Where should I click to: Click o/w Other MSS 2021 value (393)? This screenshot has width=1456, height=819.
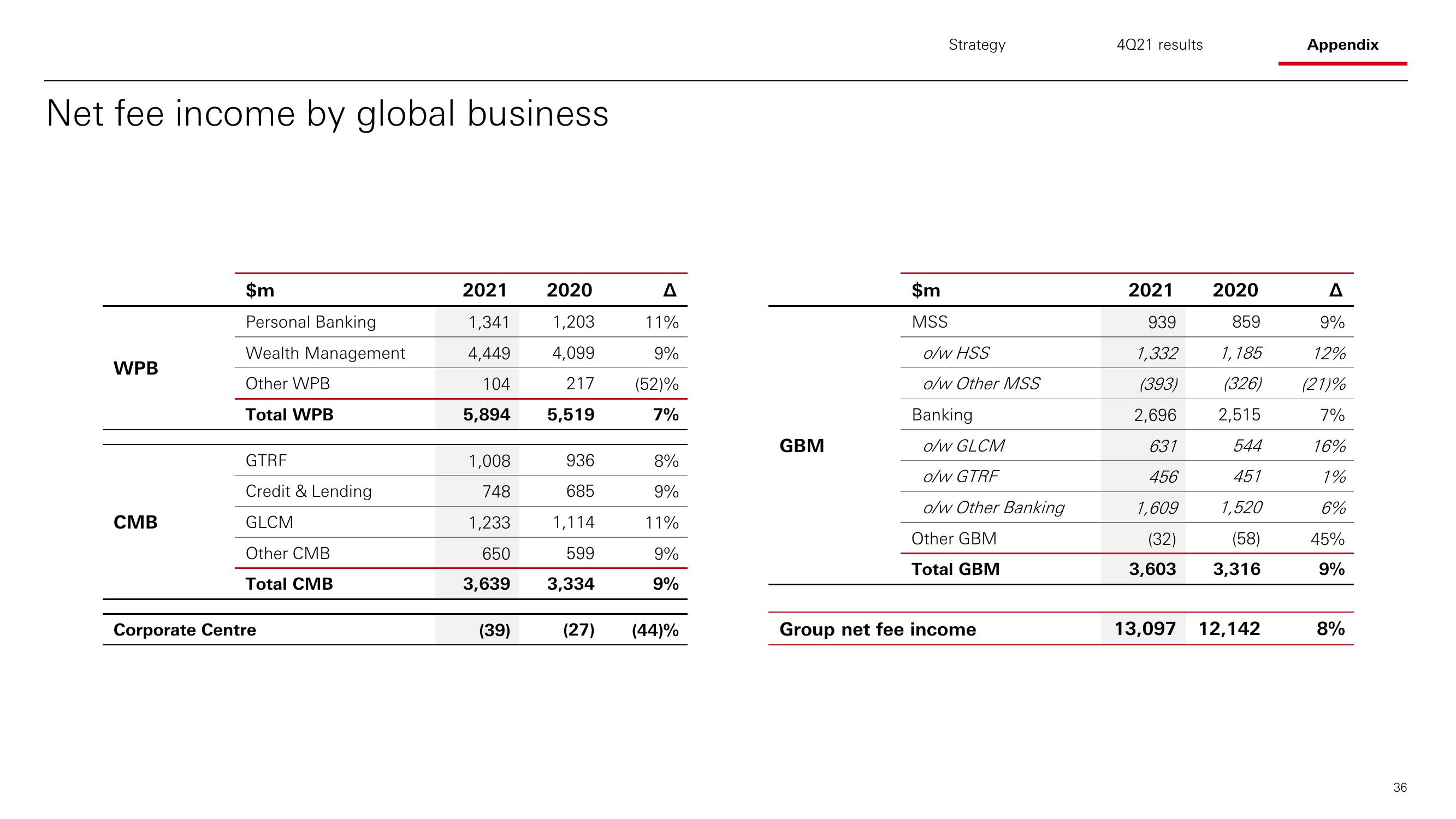click(1158, 384)
